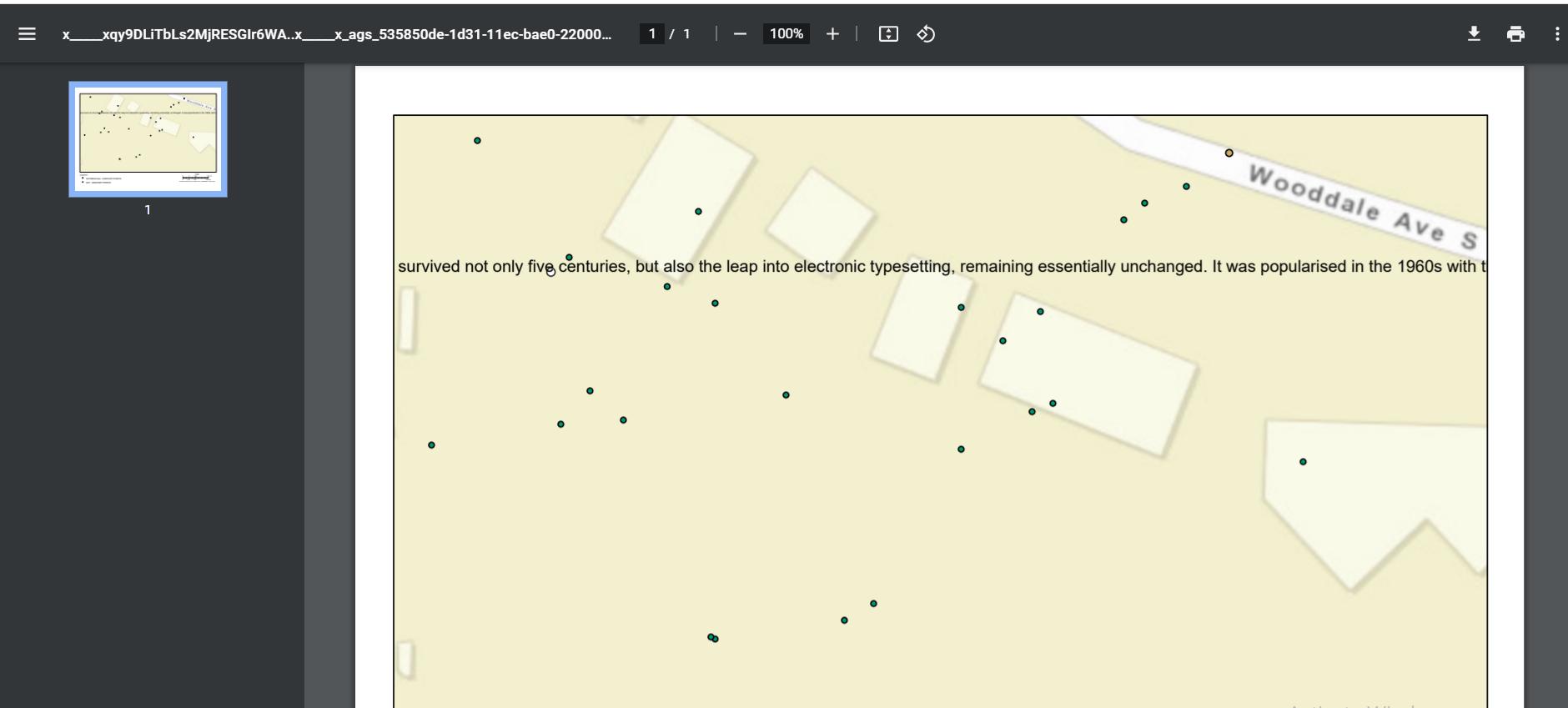Print the PDF document

pyautogui.click(x=1515, y=34)
